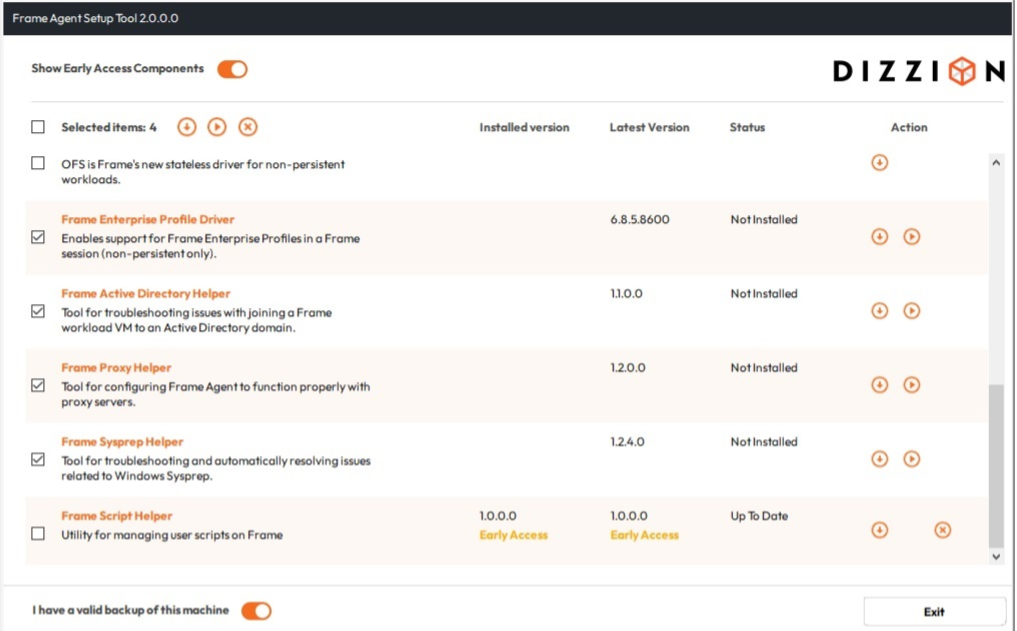Screen dimensions: 1017x631
Task: Click the Frame Sysprep Helper title link
Action: coord(122,442)
